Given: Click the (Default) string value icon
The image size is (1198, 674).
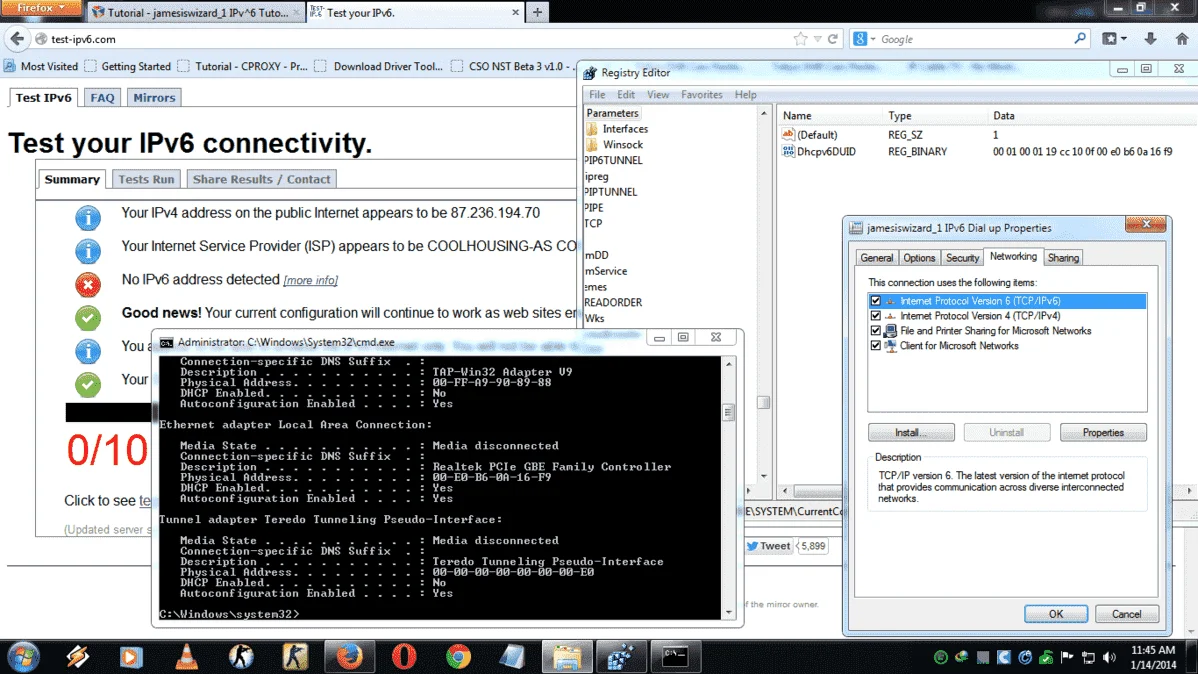Looking at the screenshot, I should click(788, 134).
